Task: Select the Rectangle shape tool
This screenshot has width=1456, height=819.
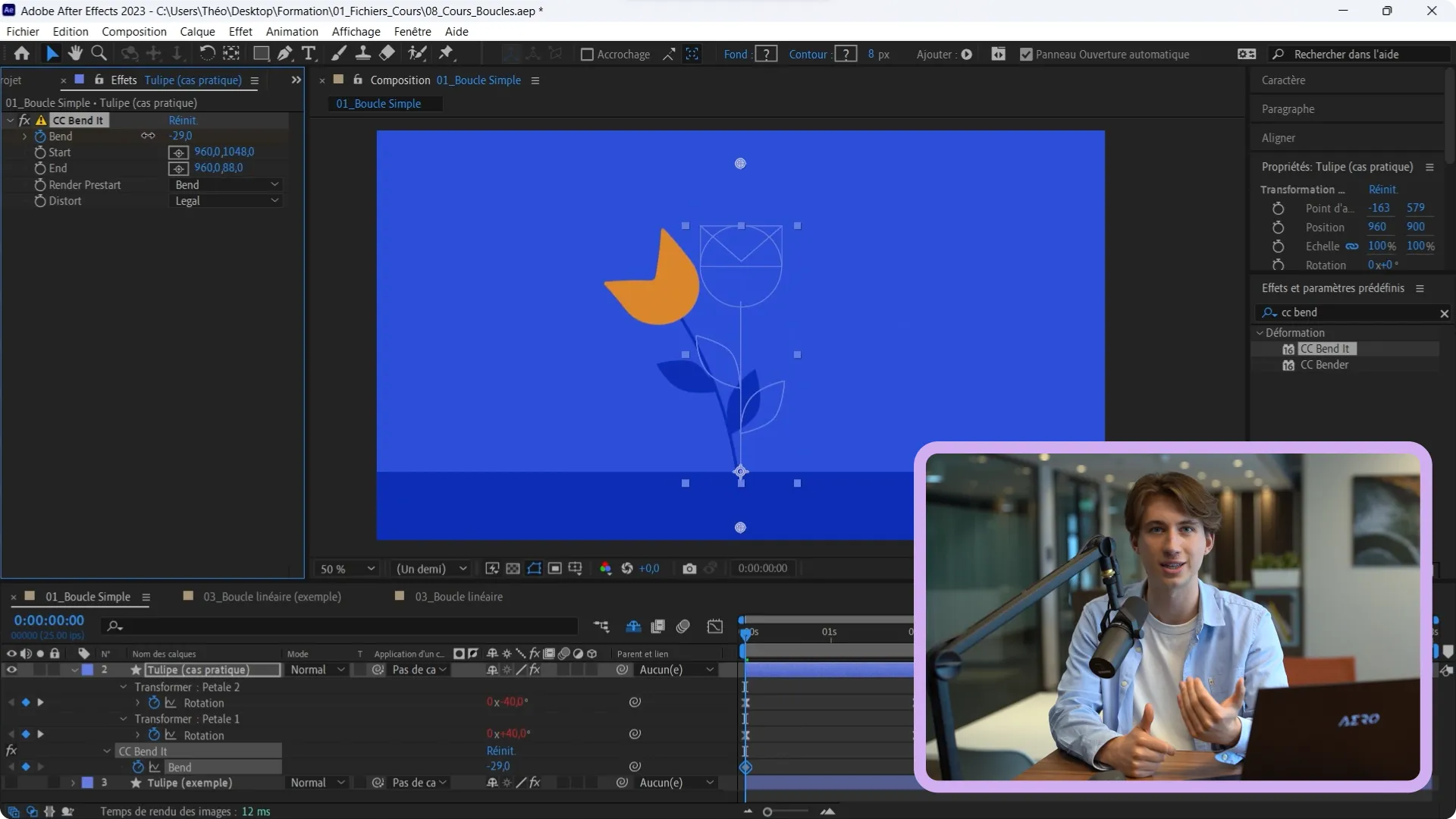Action: (x=261, y=53)
